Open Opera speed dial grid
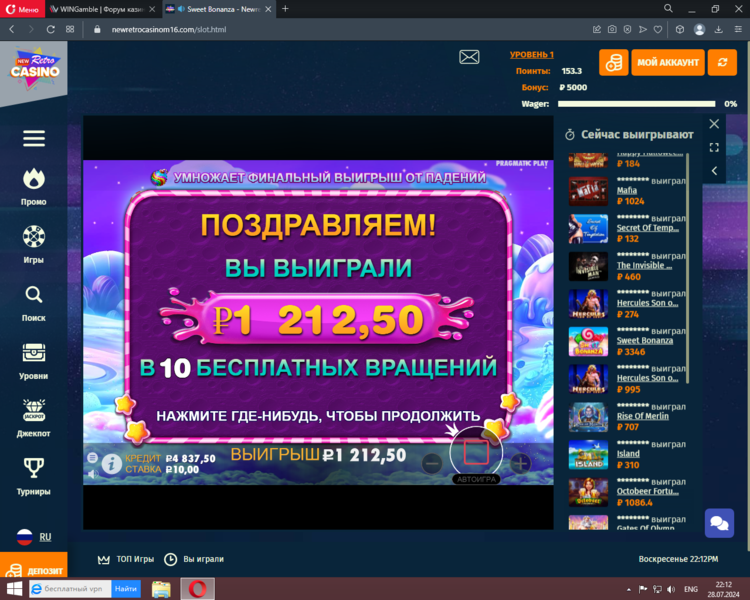The height and width of the screenshot is (600, 750). tap(70, 29)
